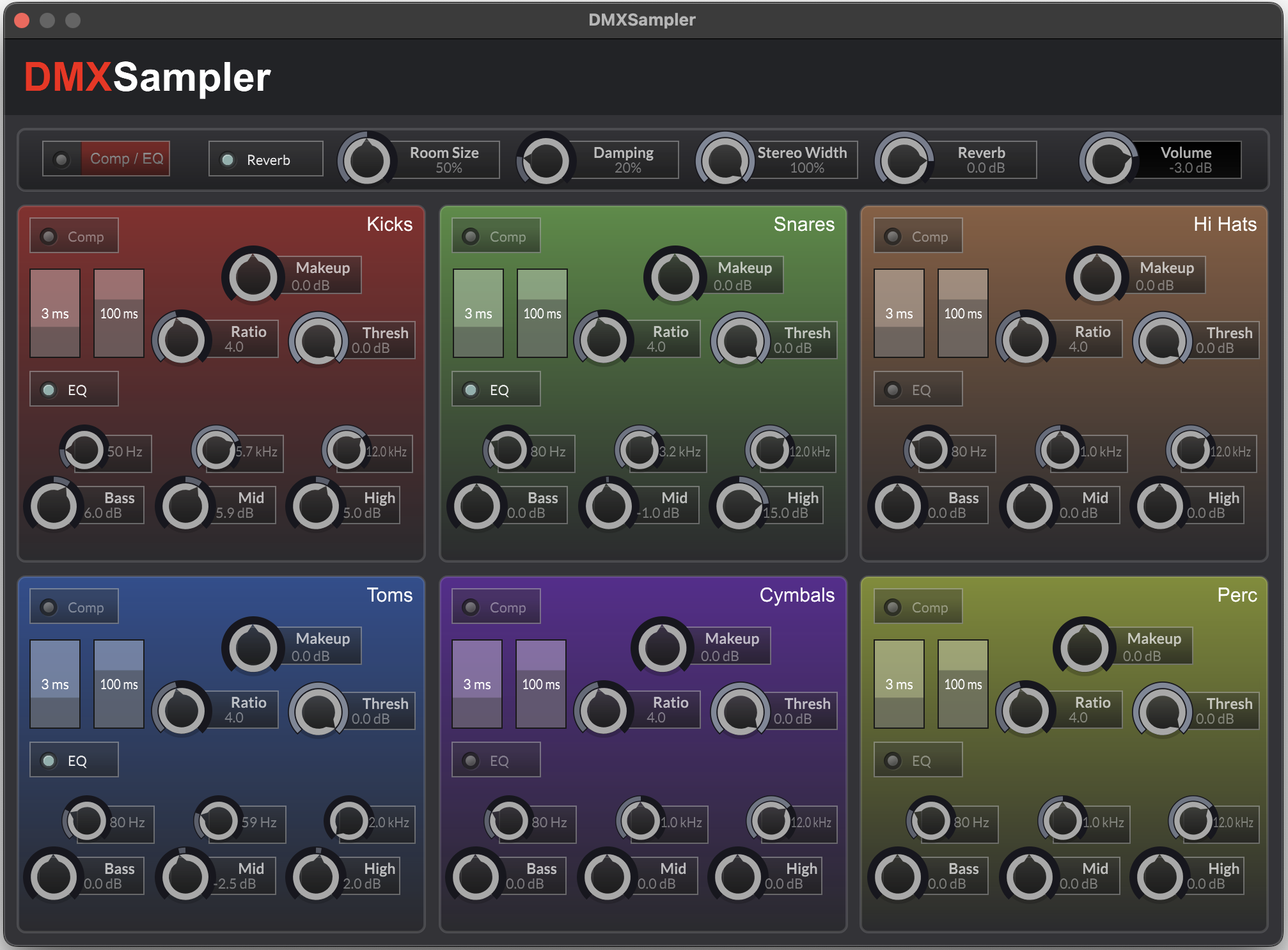
Task: Click the Toms 100 ms release slider
Action: 119,684
